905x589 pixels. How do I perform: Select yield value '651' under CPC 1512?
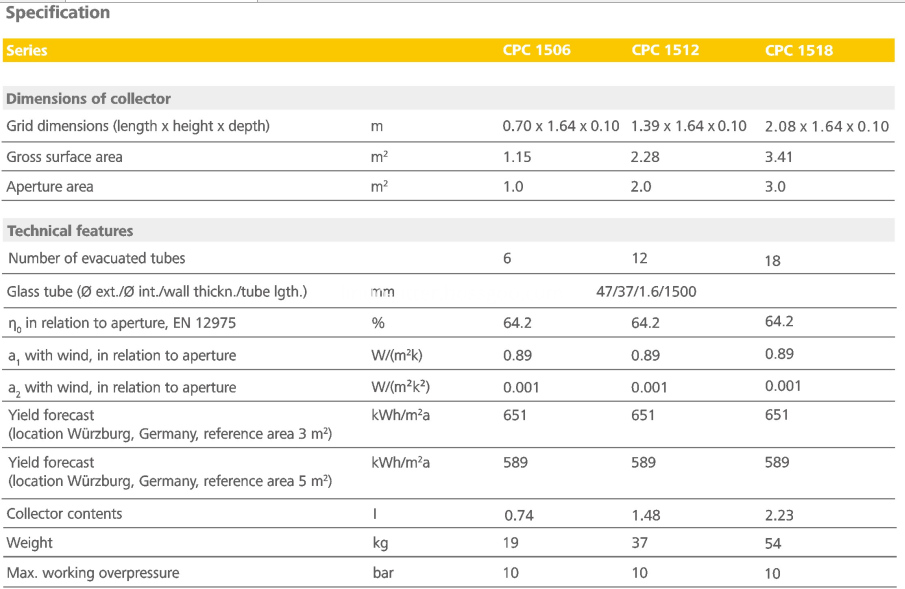pos(643,415)
